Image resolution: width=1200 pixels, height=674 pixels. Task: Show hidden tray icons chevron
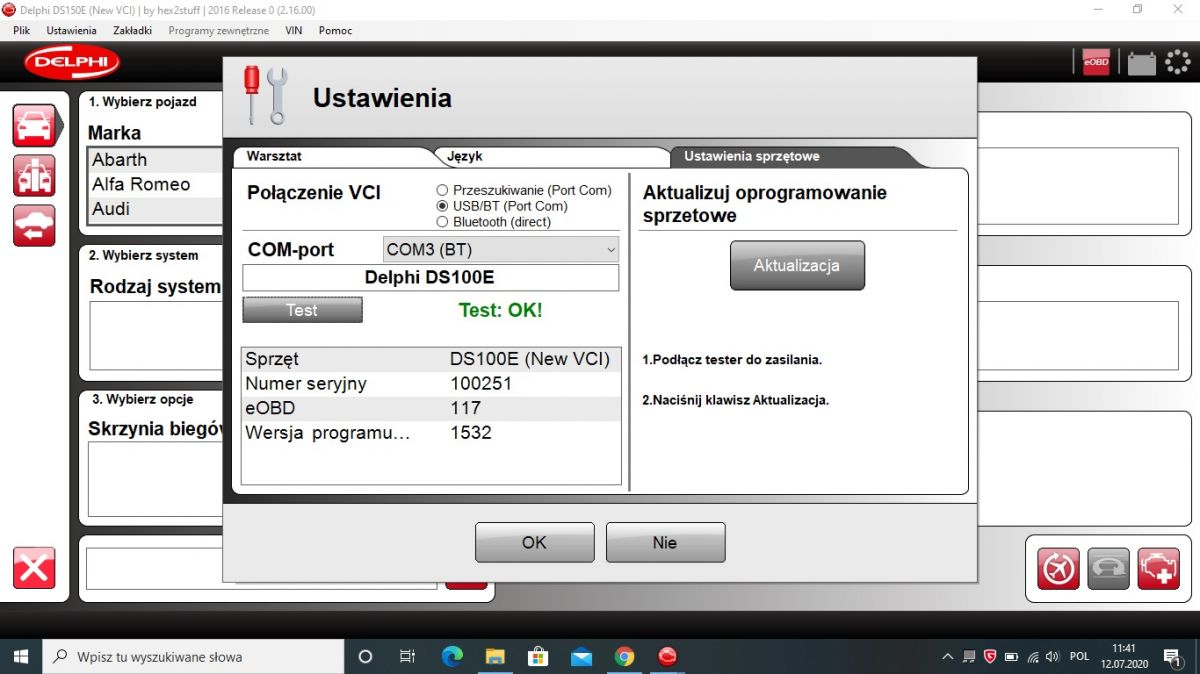[947, 657]
